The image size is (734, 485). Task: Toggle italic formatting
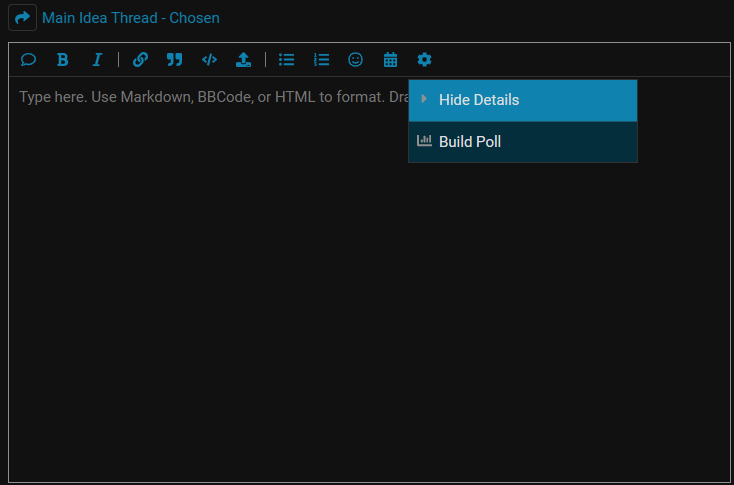[97, 60]
